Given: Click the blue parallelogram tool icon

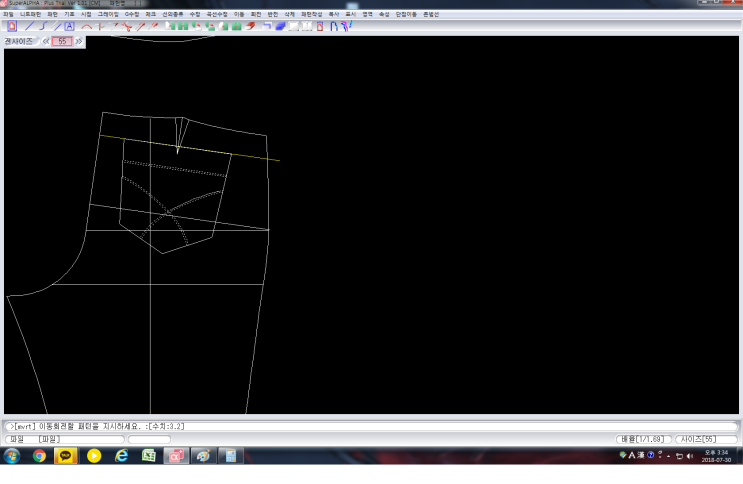Looking at the screenshot, I should [280, 26].
